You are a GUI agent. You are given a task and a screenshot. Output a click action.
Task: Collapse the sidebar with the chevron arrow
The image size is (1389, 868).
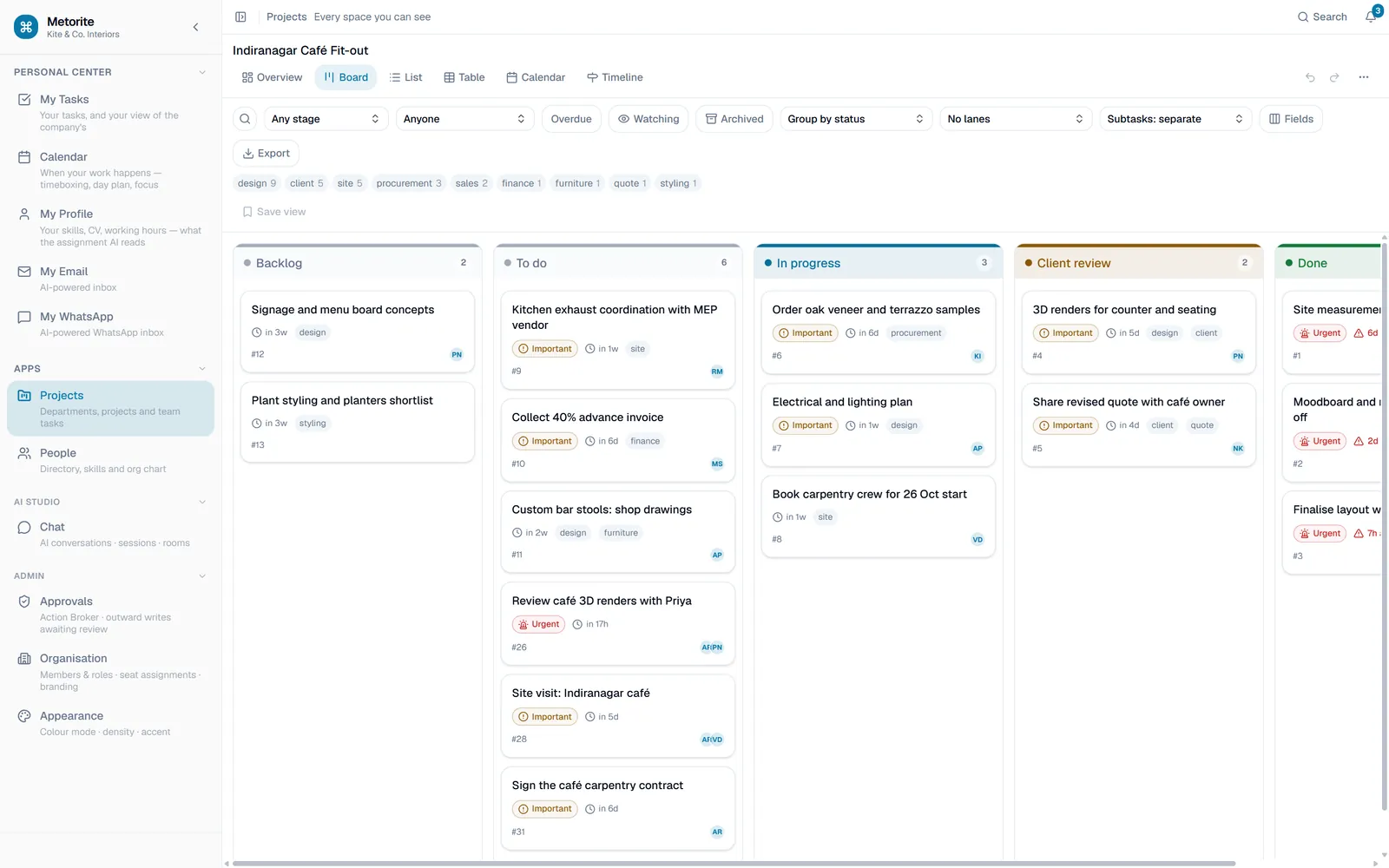(195, 27)
